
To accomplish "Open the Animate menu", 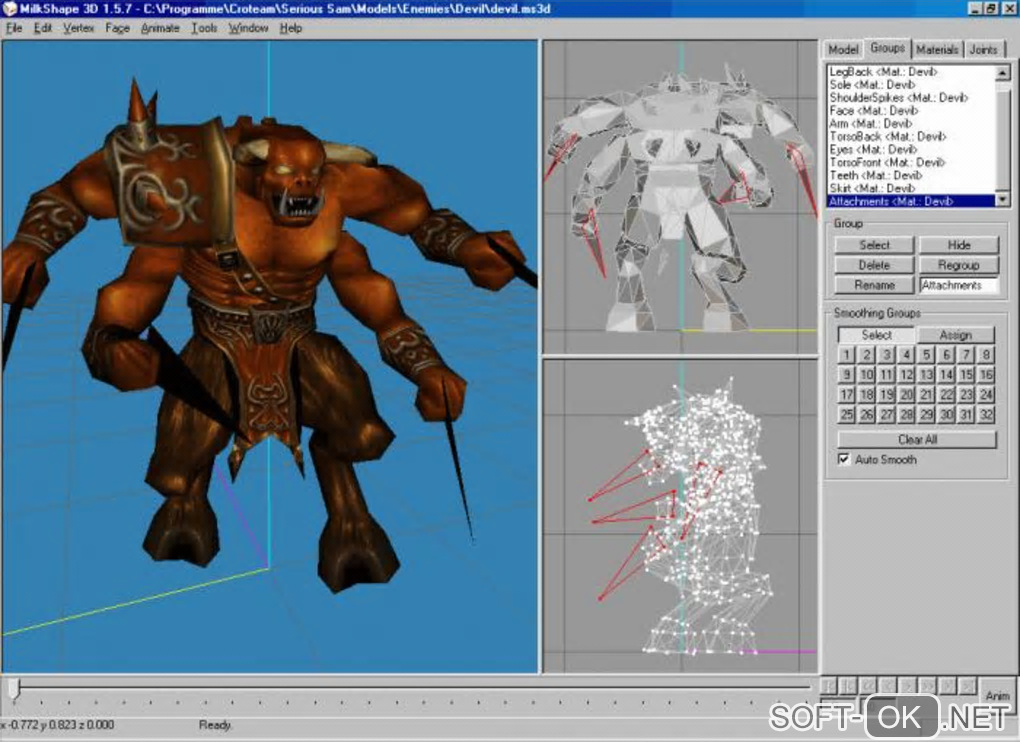I will (x=160, y=28).
